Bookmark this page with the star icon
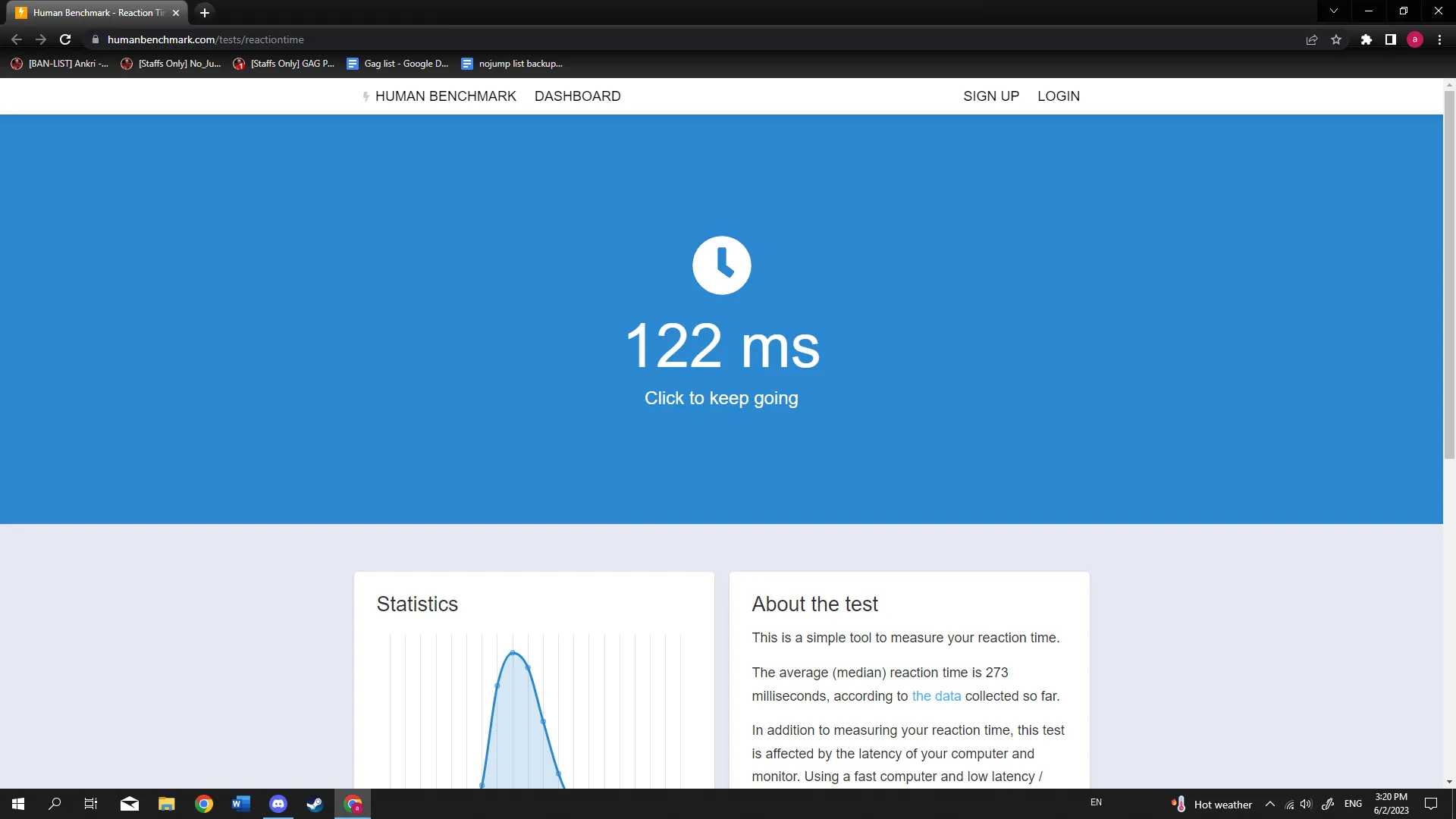The image size is (1456, 819). [x=1336, y=39]
